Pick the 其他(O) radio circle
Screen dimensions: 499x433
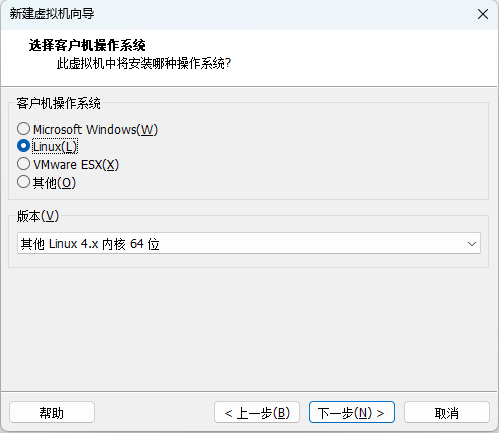(x=23, y=182)
